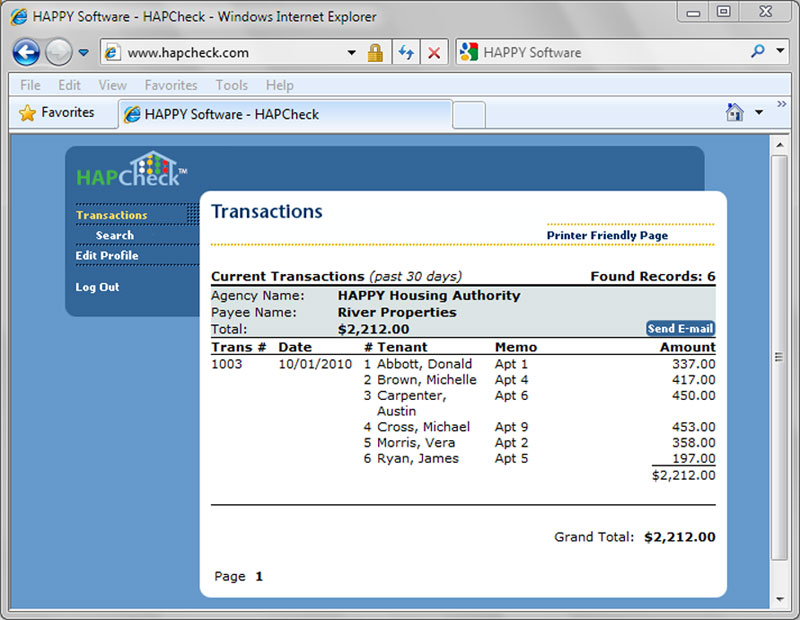Screen dimensions: 800x620
Task: Click page number 1 link
Action: coord(259,577)
